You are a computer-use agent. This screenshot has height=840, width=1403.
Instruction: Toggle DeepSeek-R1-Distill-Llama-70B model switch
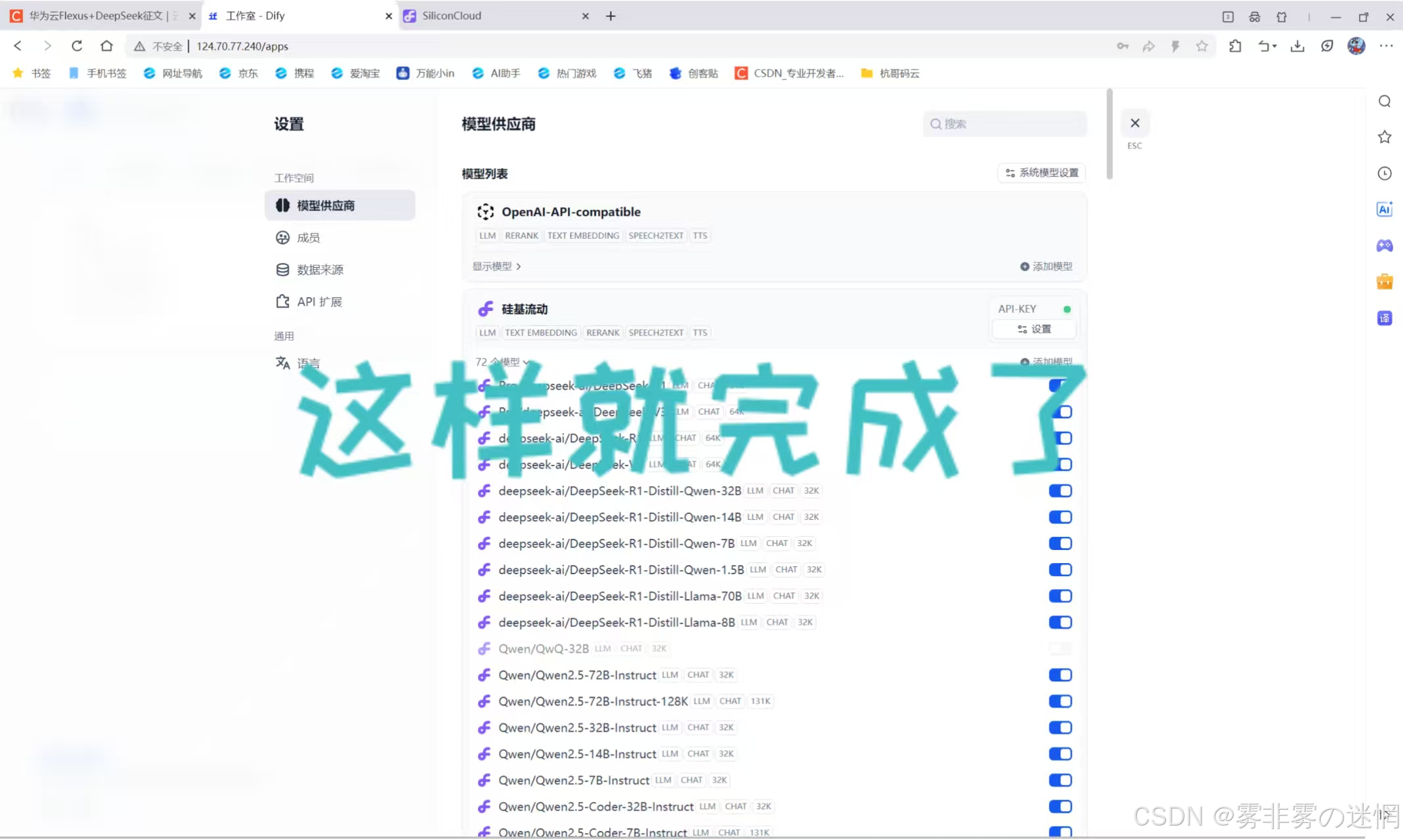coord(1060,596)
